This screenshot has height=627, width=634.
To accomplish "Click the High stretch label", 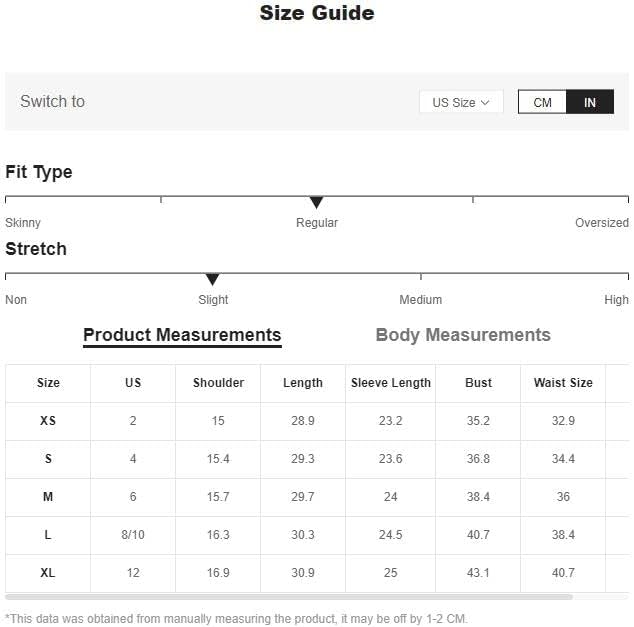I will click(x=616, y=300).
